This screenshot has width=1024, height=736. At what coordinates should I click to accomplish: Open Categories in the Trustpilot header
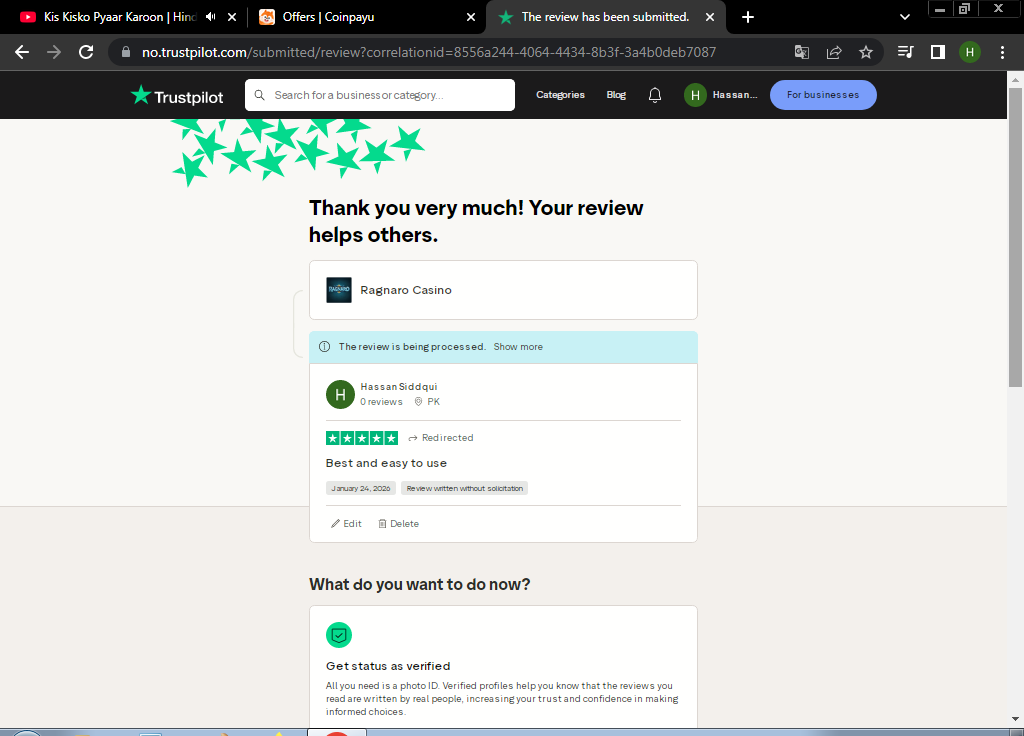point(560,95)
